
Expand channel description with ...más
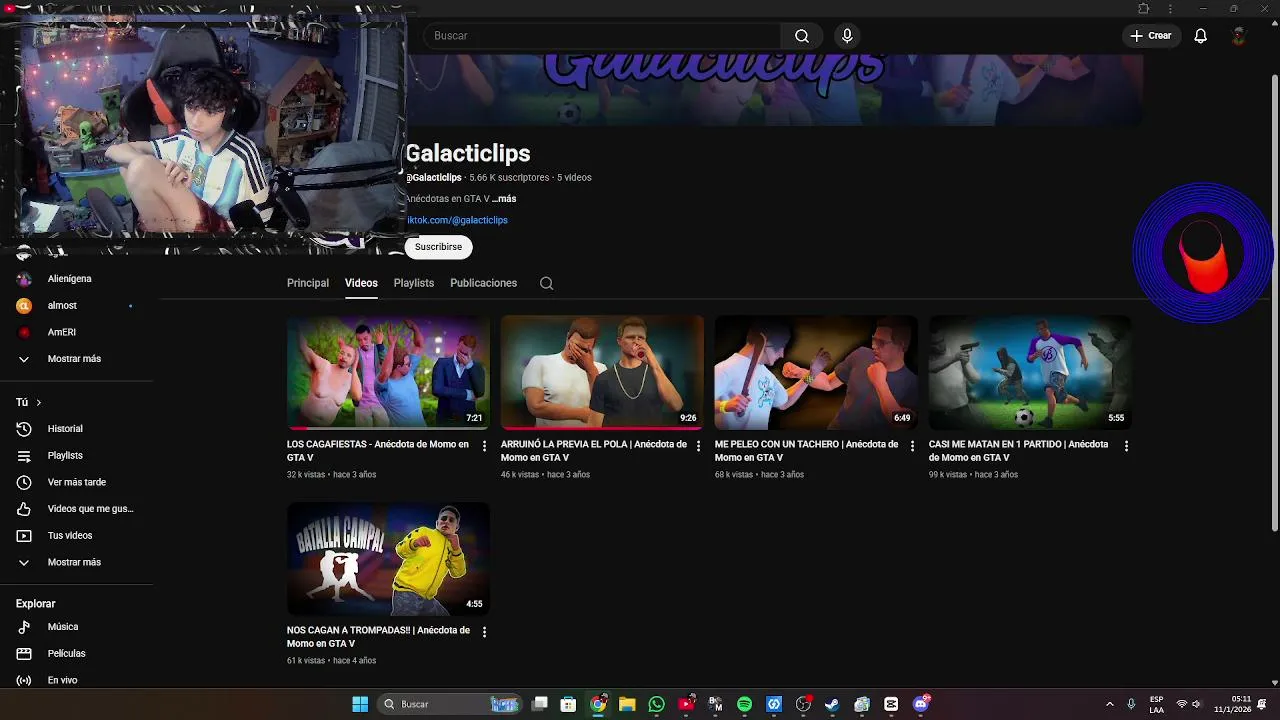point(504,199)
